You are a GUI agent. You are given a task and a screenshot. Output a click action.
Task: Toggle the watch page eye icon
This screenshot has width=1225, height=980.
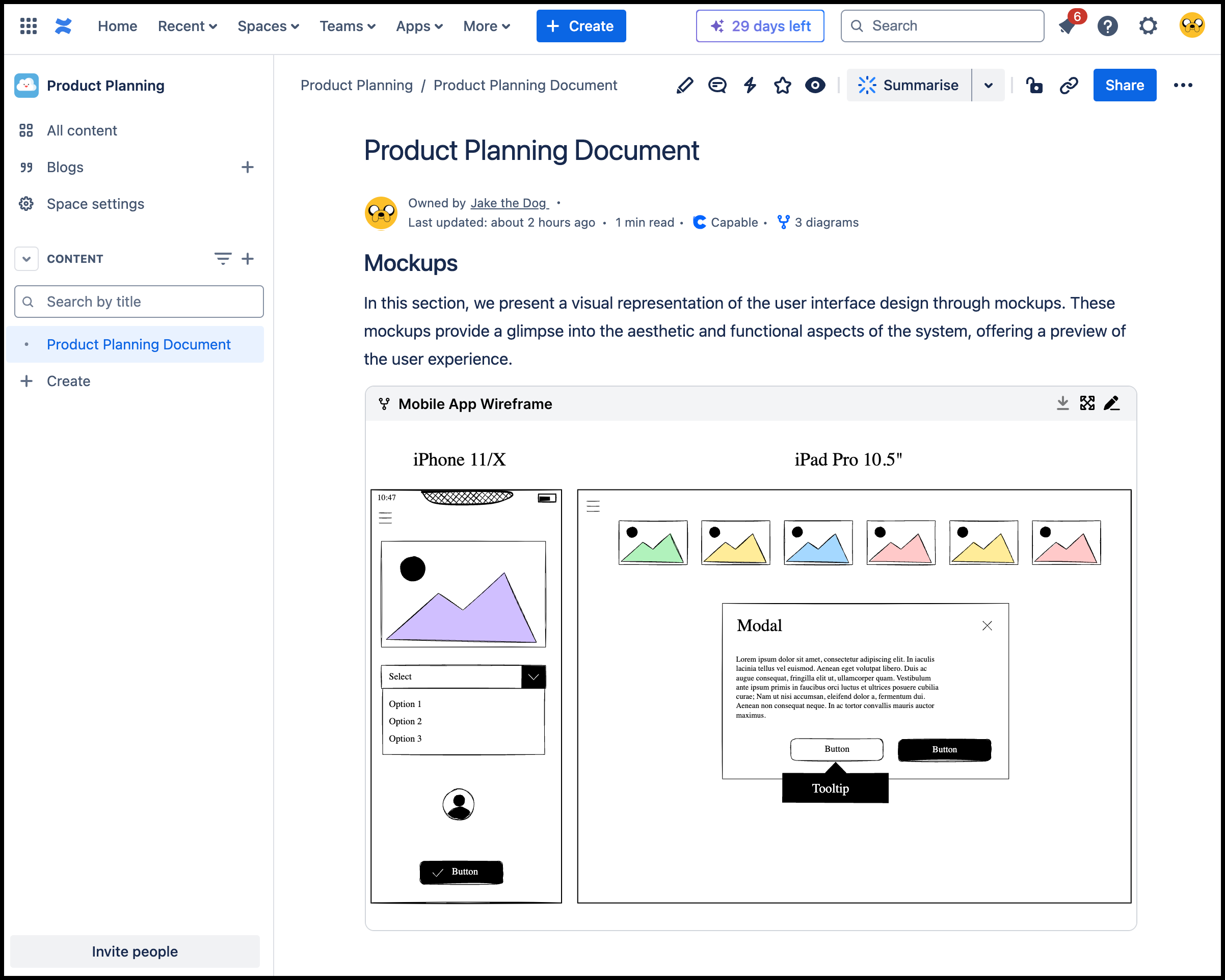pos(815,85)
